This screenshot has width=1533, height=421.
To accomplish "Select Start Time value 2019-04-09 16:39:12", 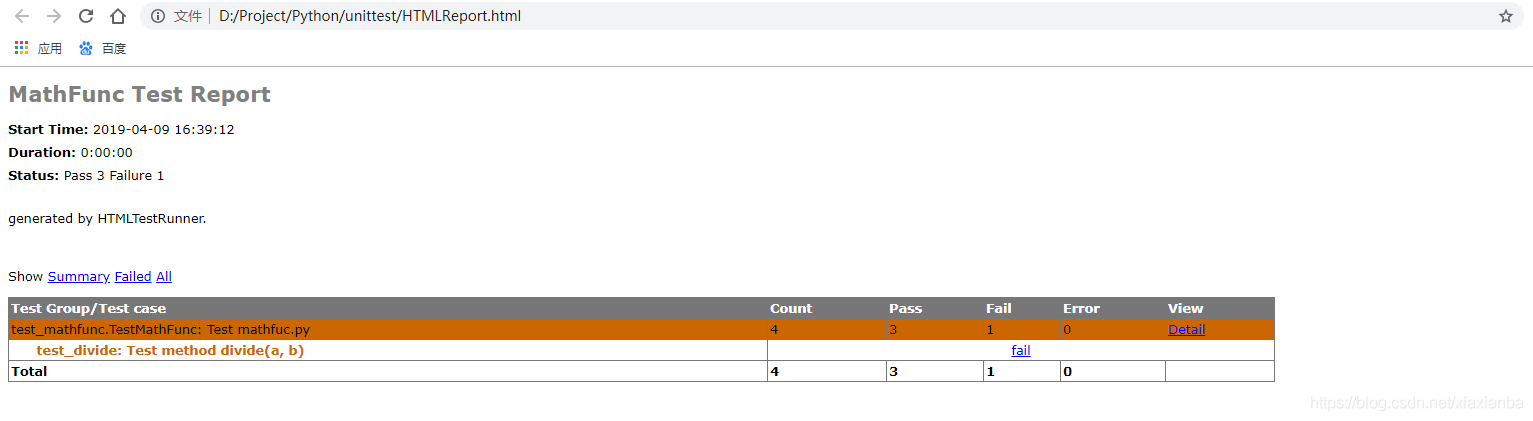I will 164,130.
